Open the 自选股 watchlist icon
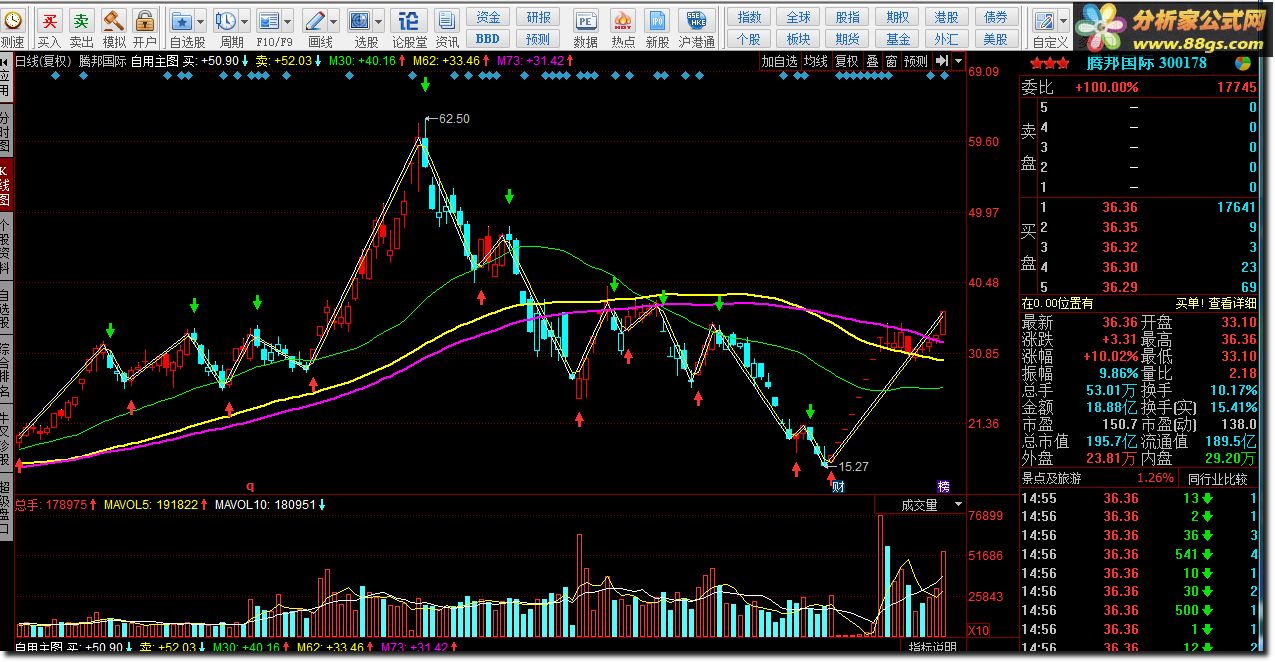Image resolution: width=1275 pixels, height=662 pixels. tap(182, 20)
